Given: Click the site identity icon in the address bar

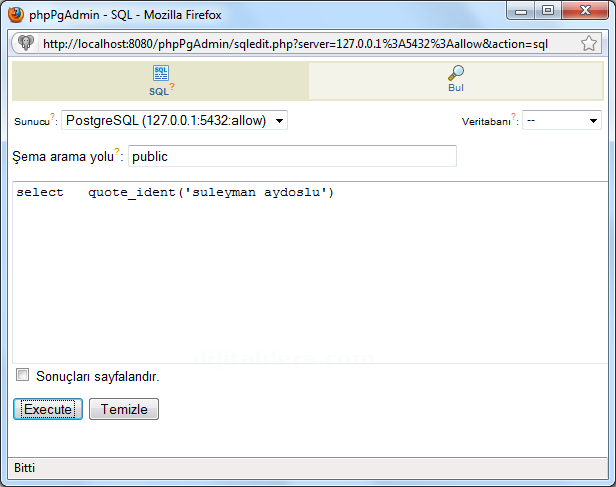Looking at the screenshot, I should [x=25, y=44].
